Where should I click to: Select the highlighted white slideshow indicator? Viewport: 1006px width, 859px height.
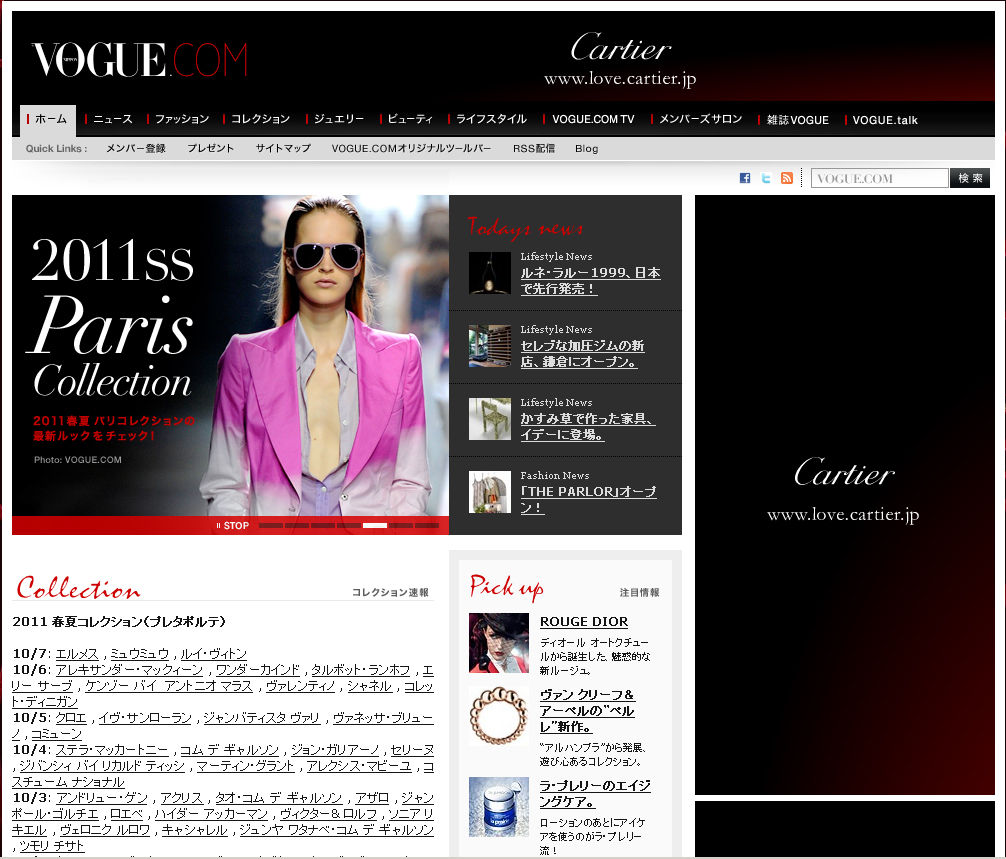375,525
